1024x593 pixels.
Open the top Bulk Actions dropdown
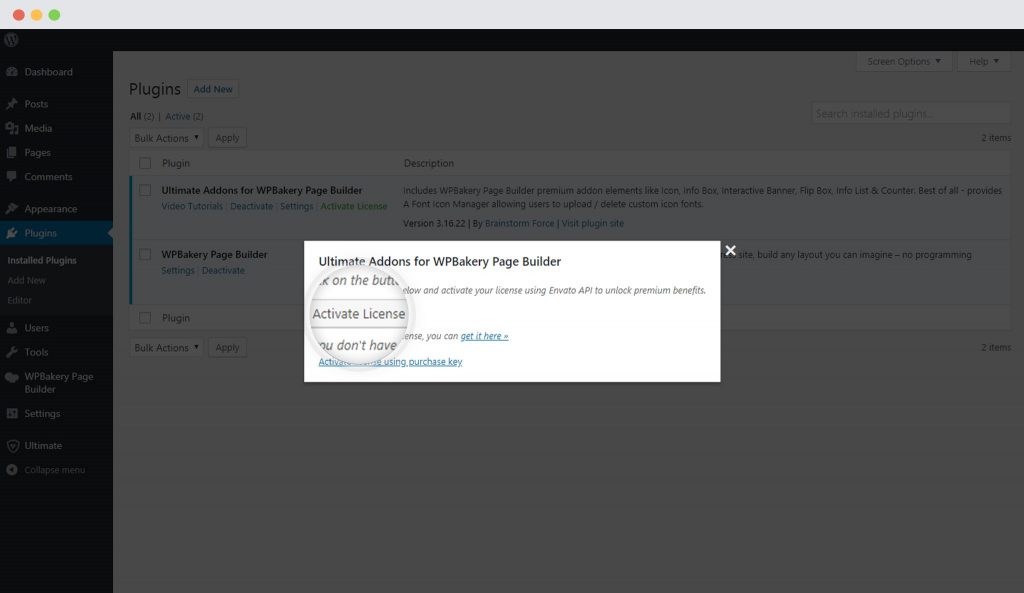coord(167,138)
